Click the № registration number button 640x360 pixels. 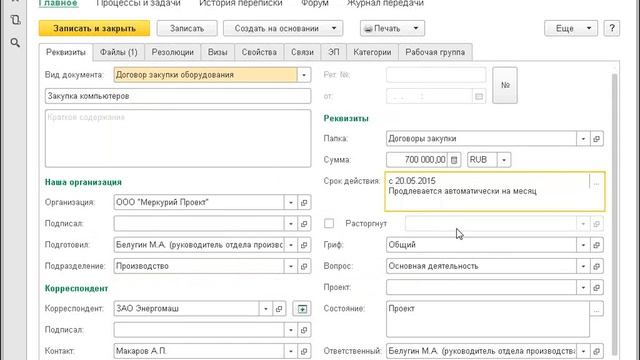point(505,85)
